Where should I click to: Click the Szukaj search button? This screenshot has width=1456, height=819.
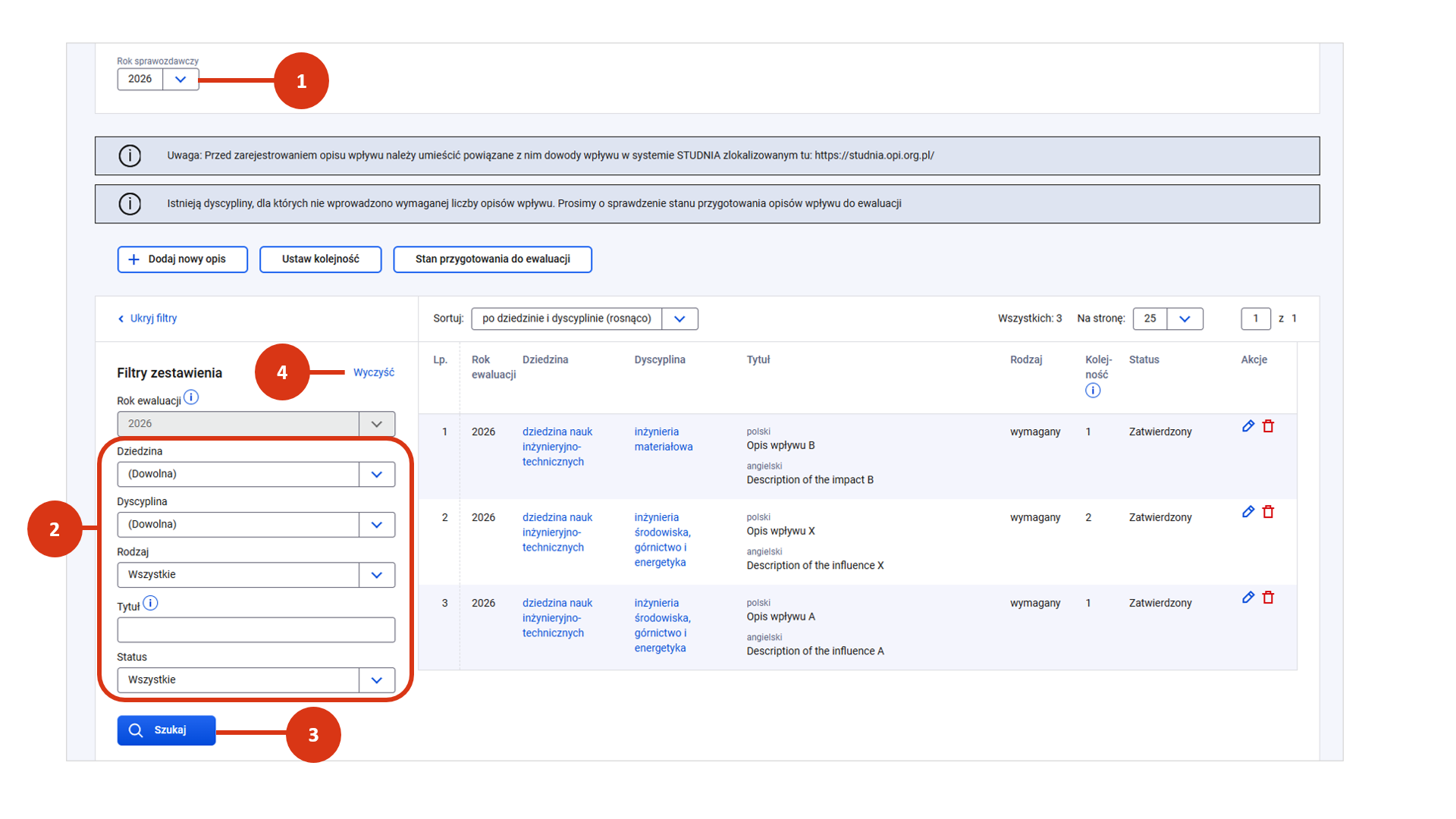(166, 730)
